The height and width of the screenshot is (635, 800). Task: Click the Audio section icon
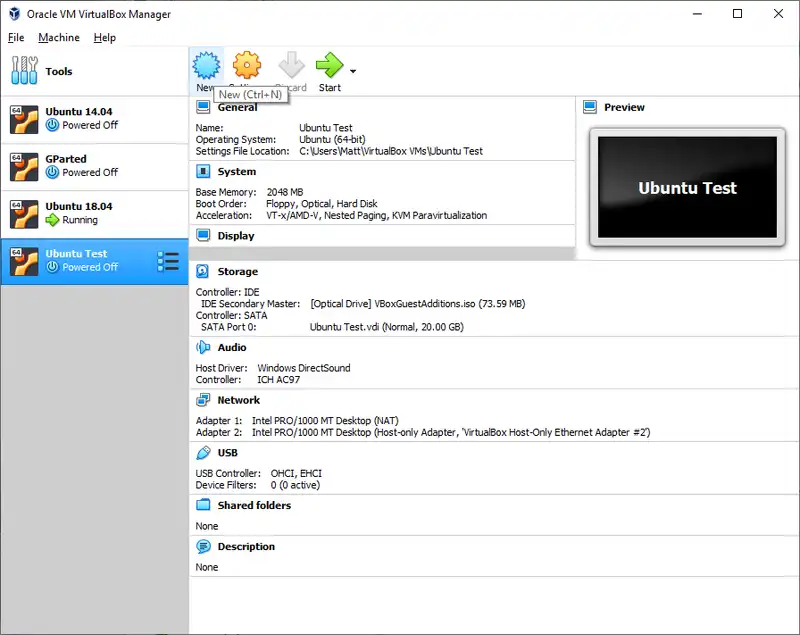click(202, 348)
